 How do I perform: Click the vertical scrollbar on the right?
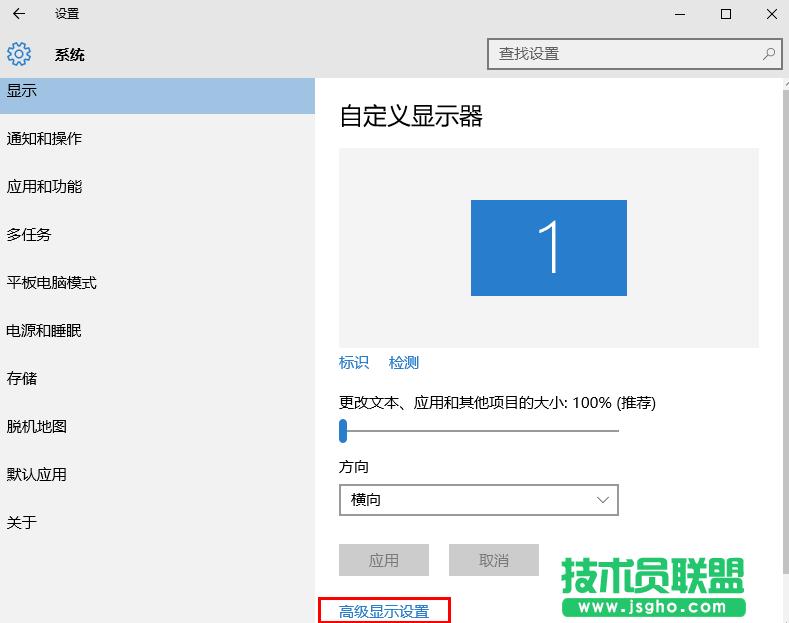pyautogui.click(x=785, y=330)
